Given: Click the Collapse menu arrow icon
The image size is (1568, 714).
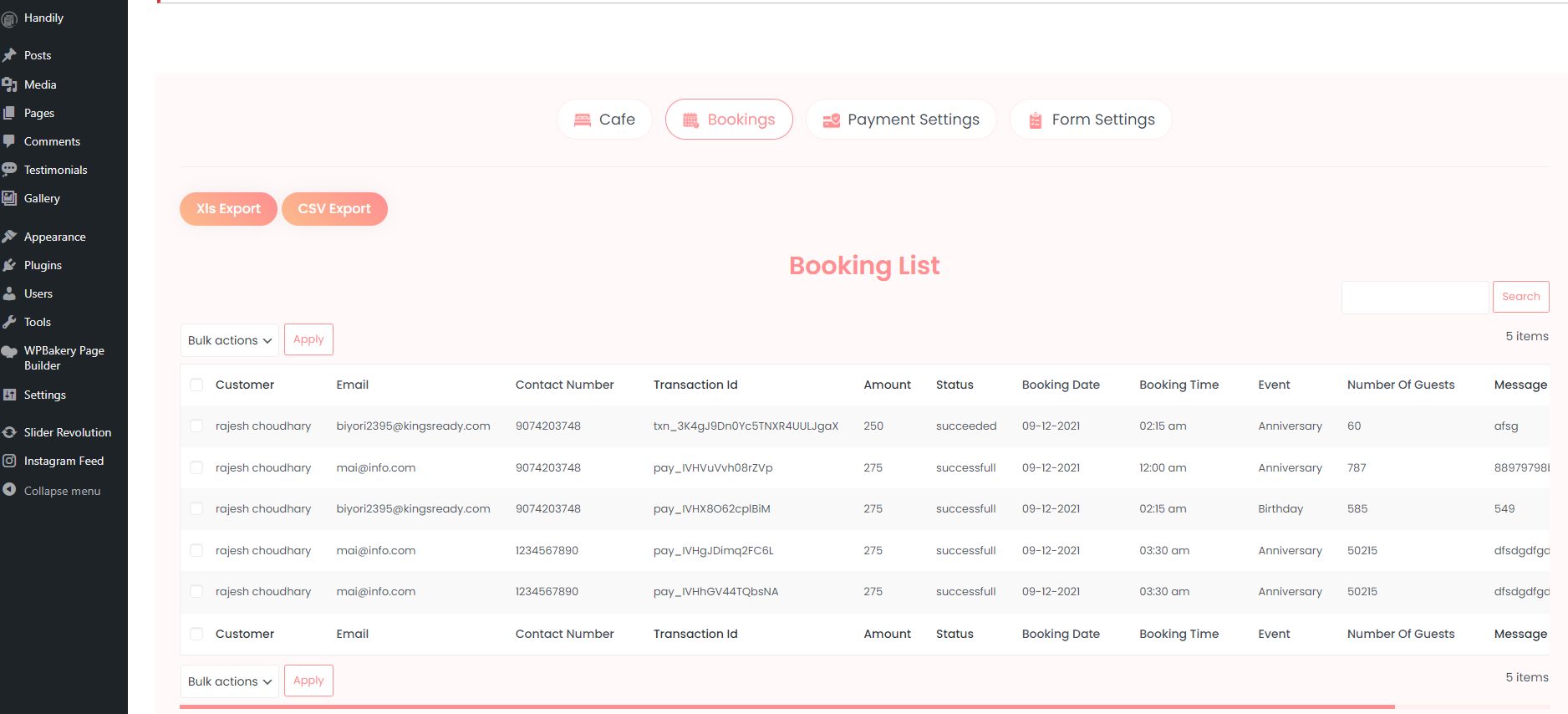Looking at the screenshot, I should point(10,490).
